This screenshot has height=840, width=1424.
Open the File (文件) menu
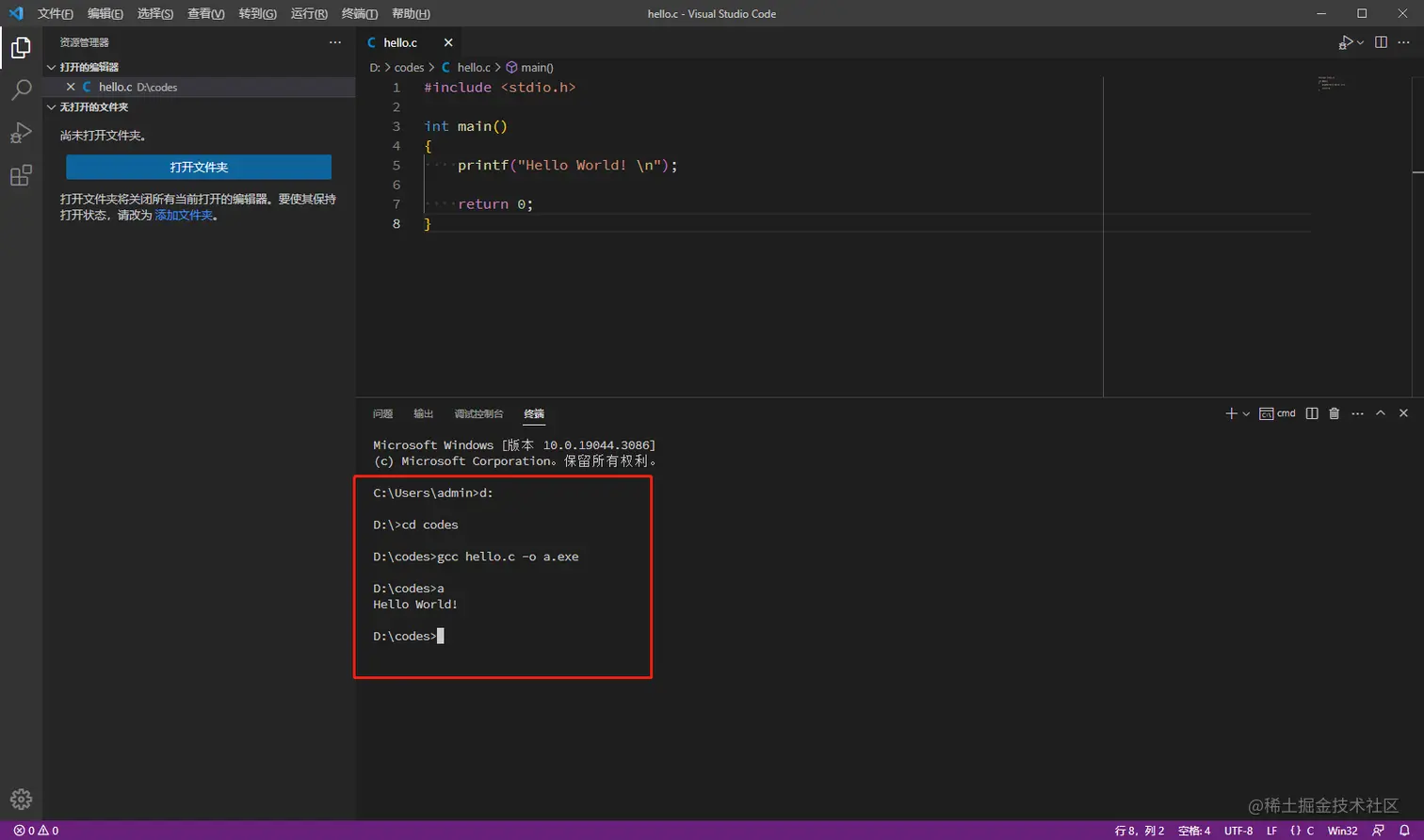(56, 13)
